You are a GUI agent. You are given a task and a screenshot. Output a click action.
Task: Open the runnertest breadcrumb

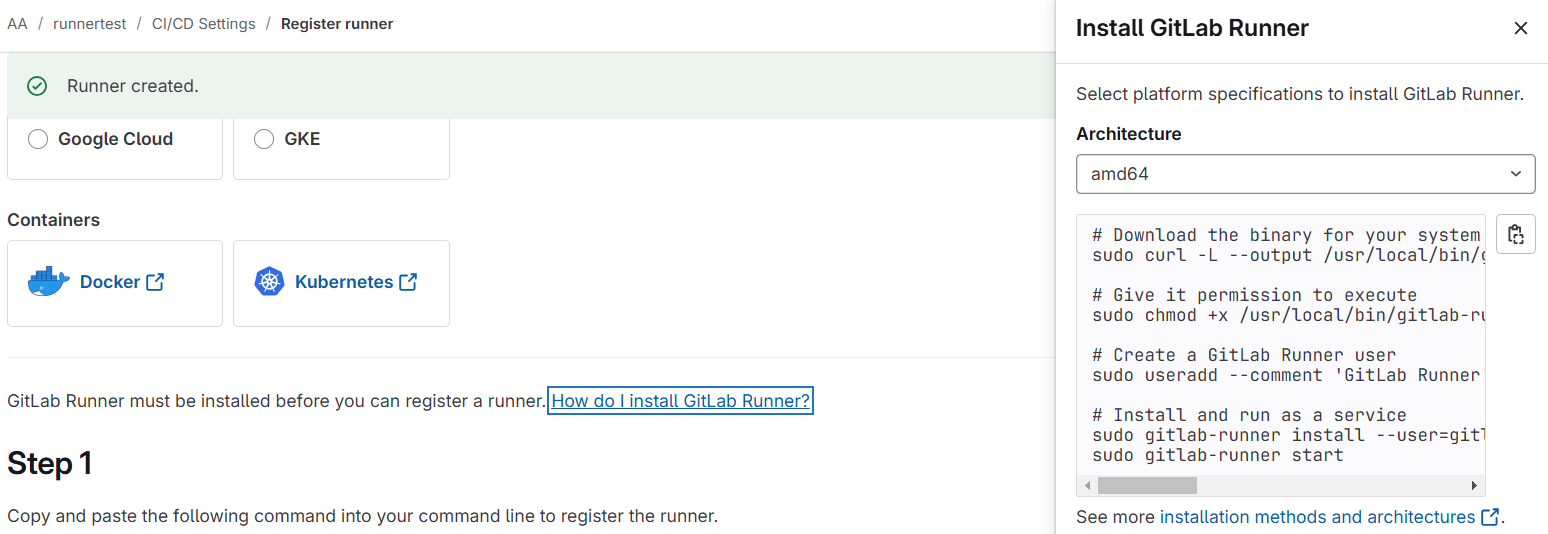[x=90, y=24]
